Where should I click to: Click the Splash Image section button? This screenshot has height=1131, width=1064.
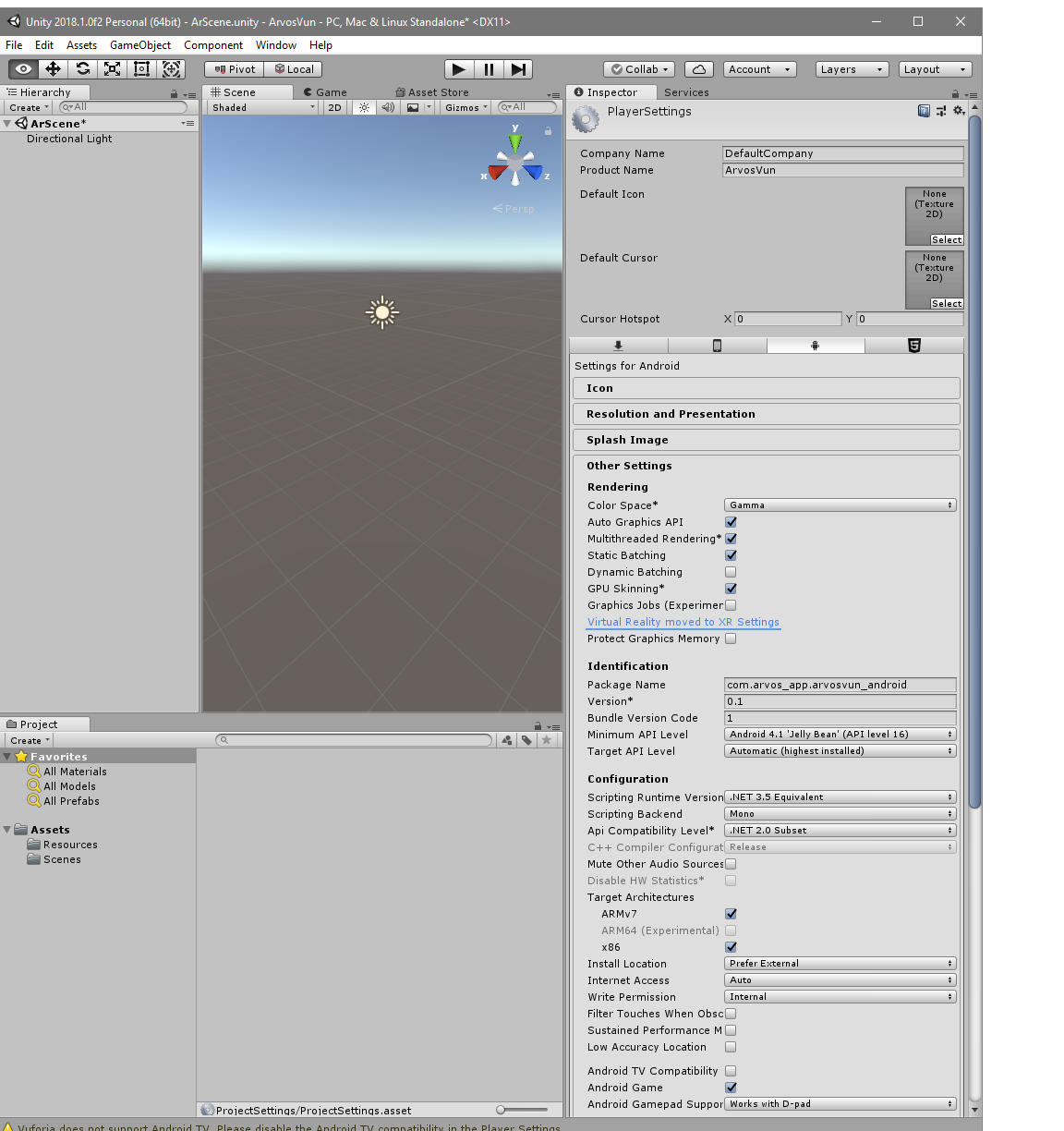[766, 439]
